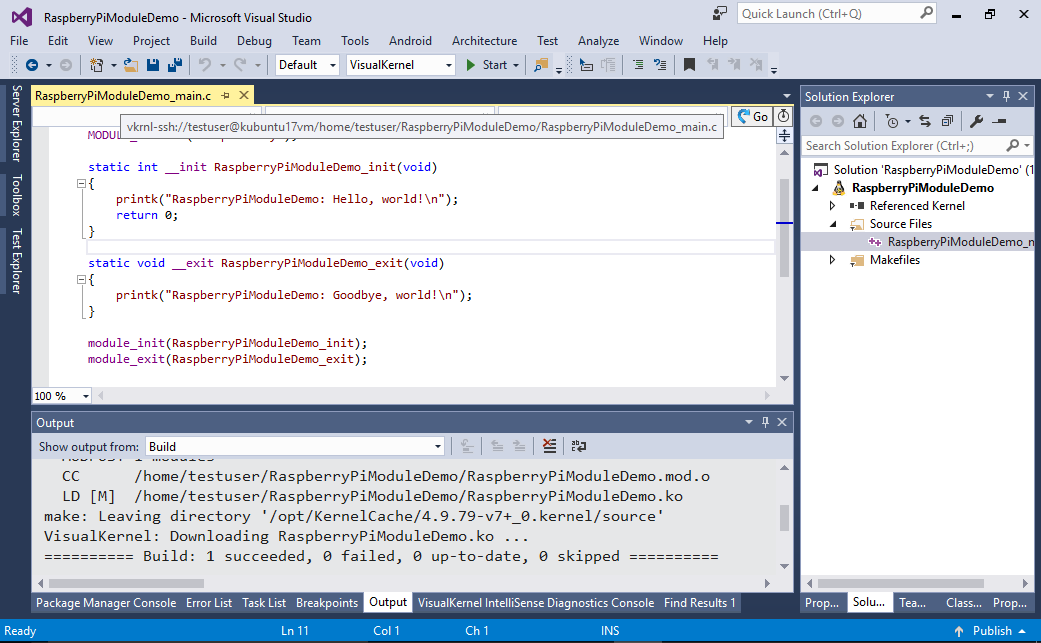The image size is (1041, 643).
Task: Collapse the _exit function code block
Action: [81, 280]
